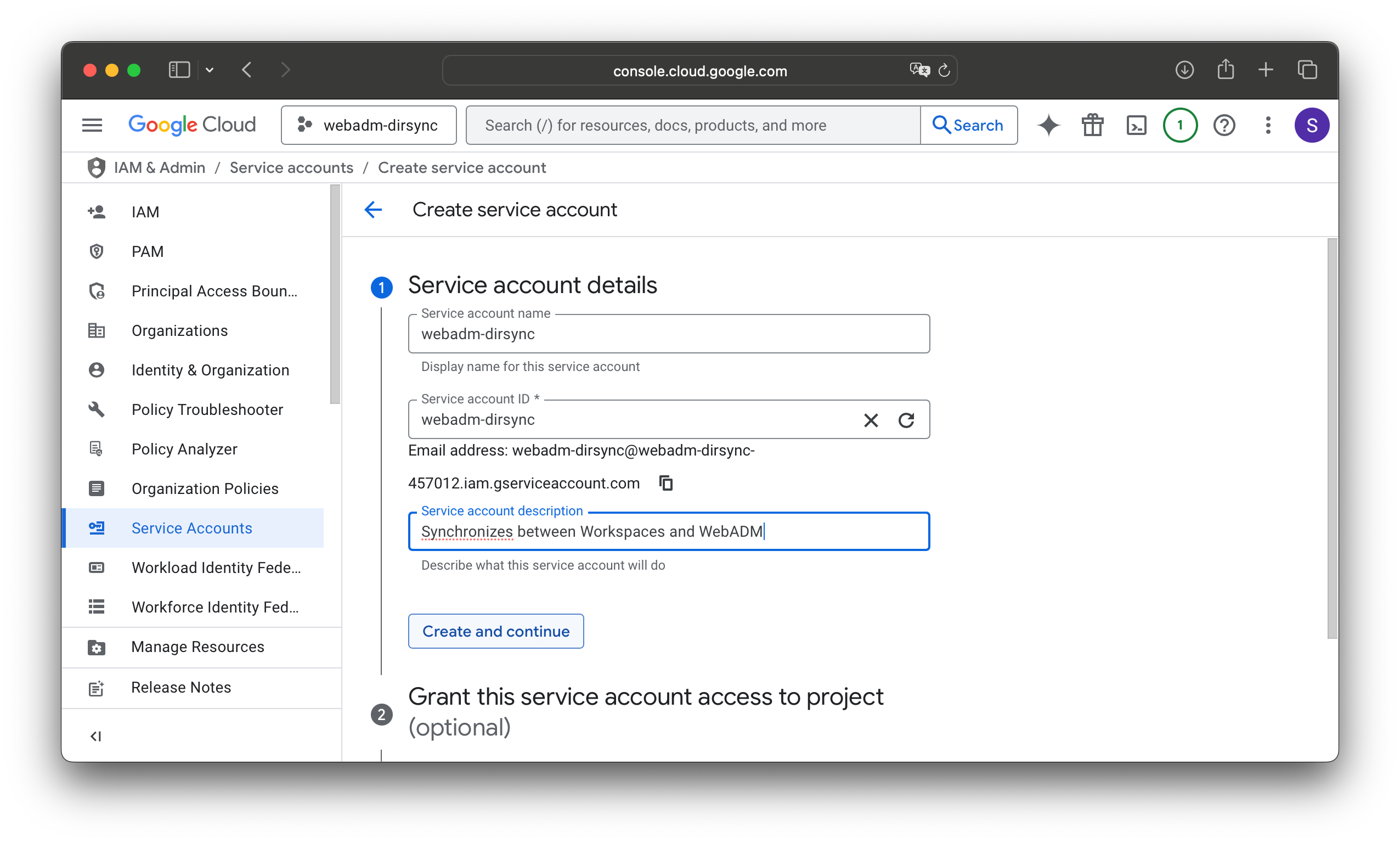Click the blue back arrow
Screen dimensions: 1400x843
(x=373, y=210)
